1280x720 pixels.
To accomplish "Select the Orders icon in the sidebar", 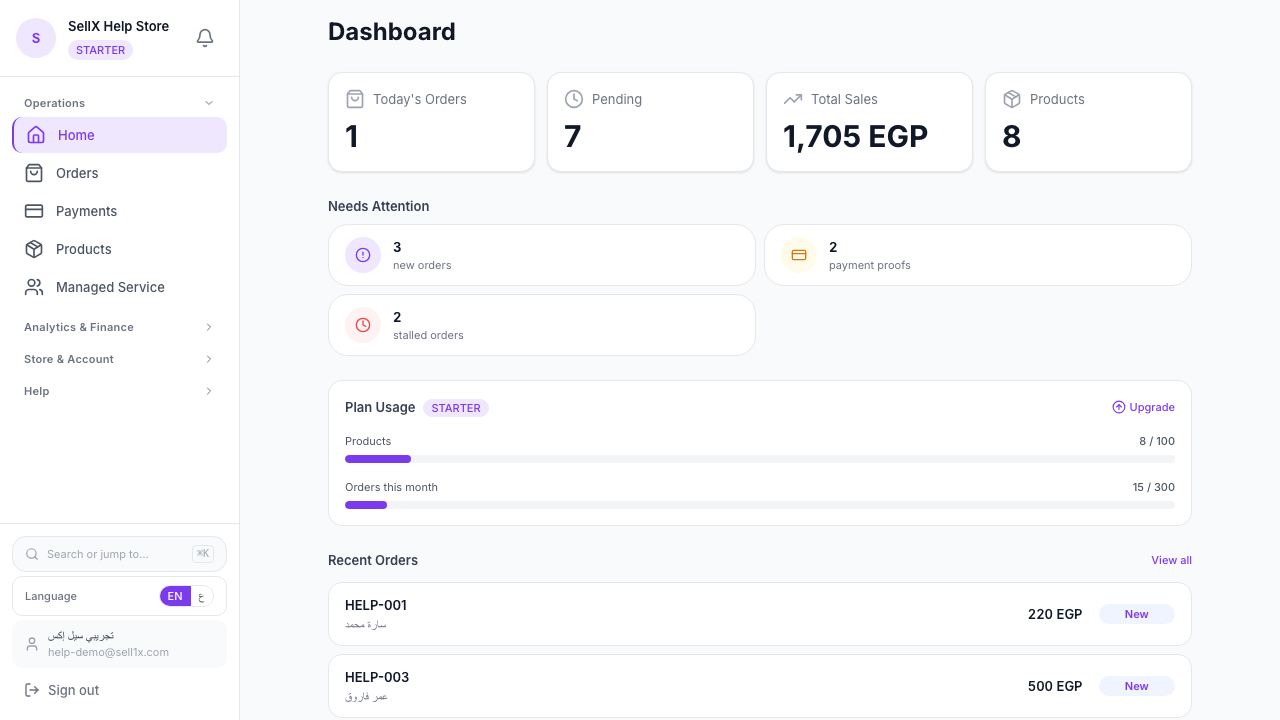I will [34, 173].
